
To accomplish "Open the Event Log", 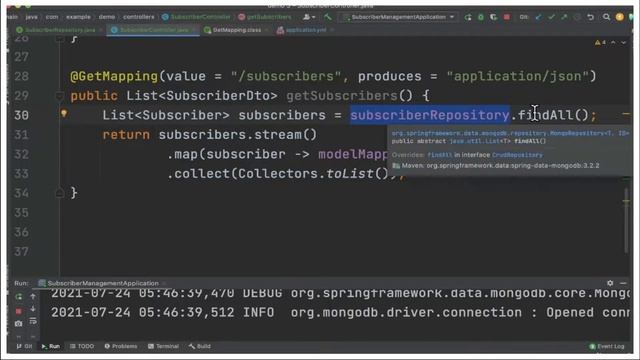I will point(607,346).
